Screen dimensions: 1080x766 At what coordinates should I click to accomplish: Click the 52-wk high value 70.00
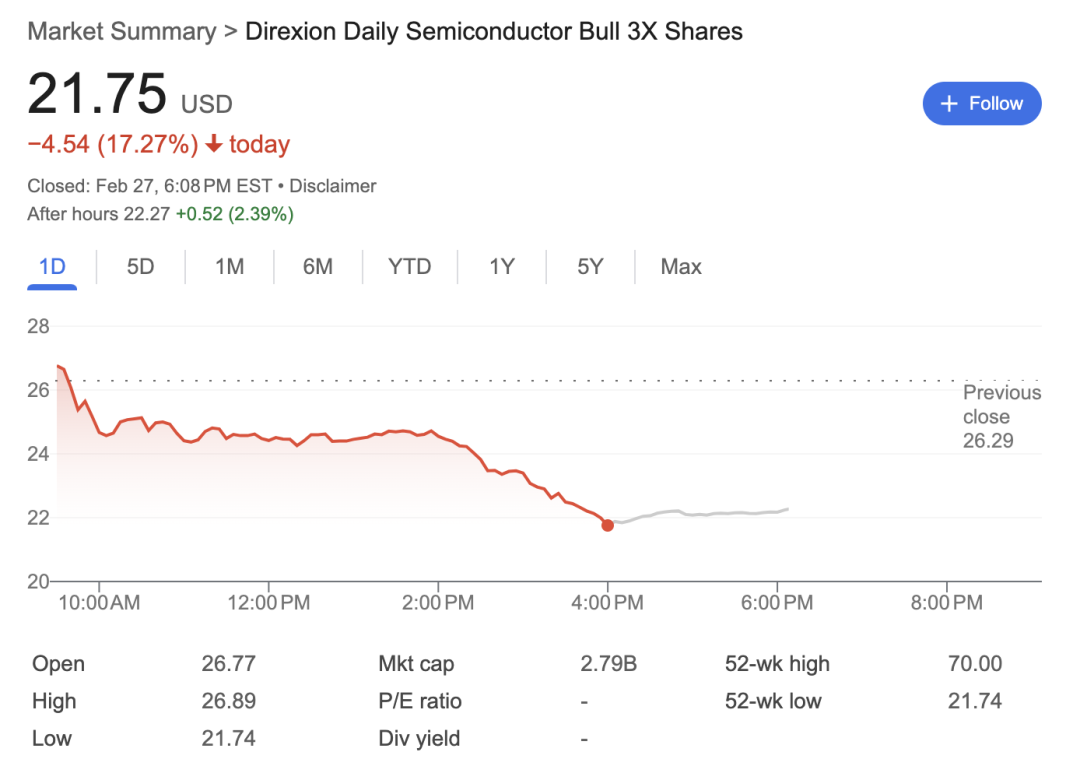click(975, 663)
